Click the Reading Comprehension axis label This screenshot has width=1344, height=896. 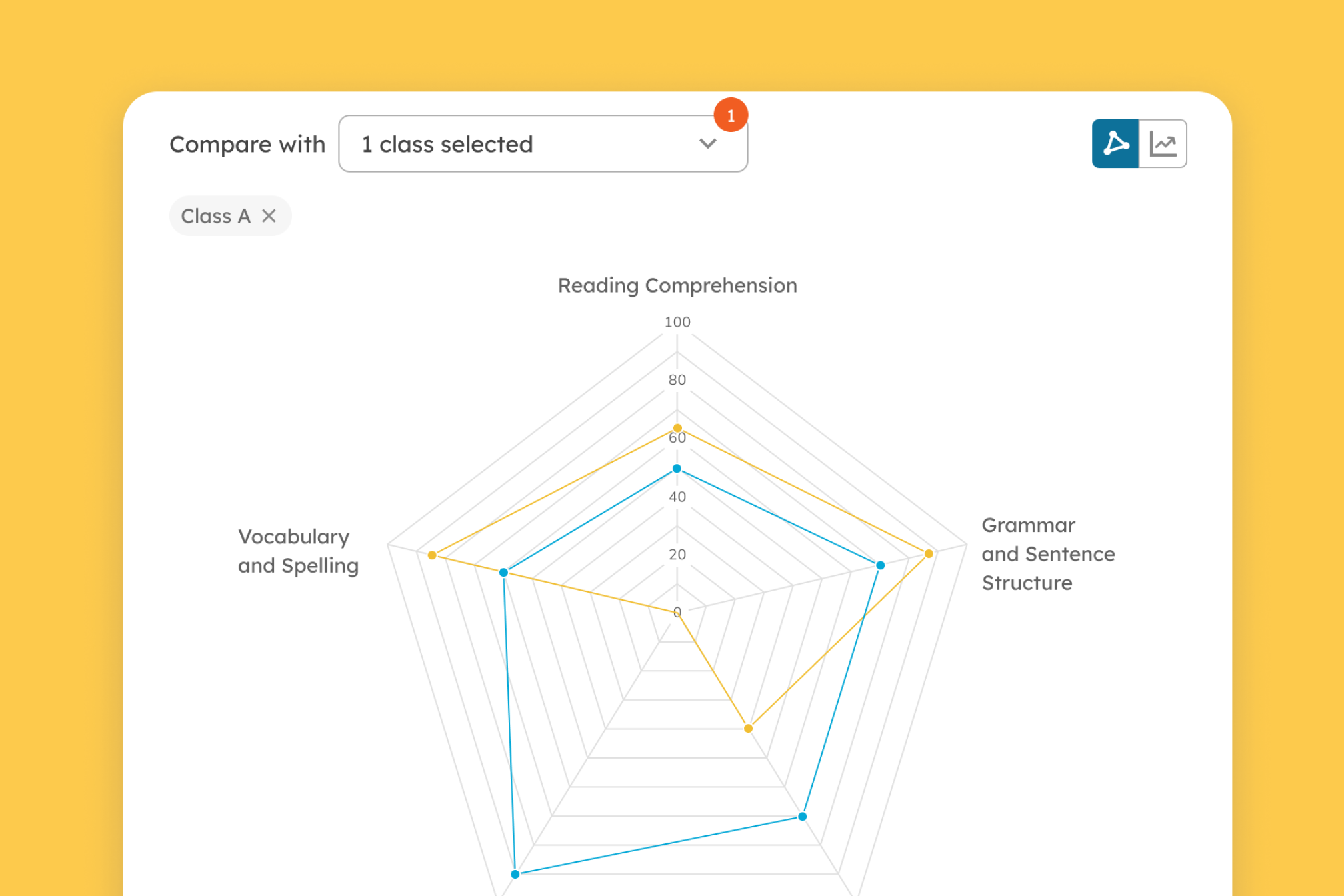tap(677, 285)
